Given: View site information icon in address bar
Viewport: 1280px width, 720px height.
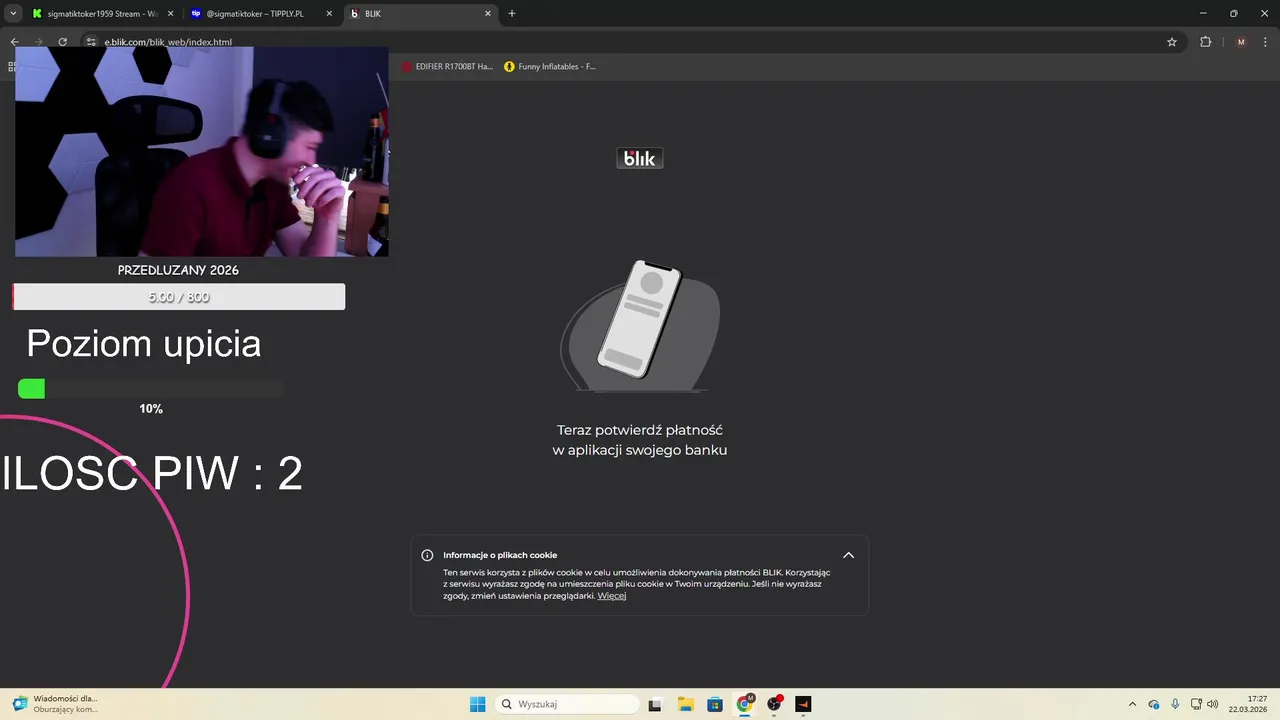Looking at the screenshot, I should 91,42.
